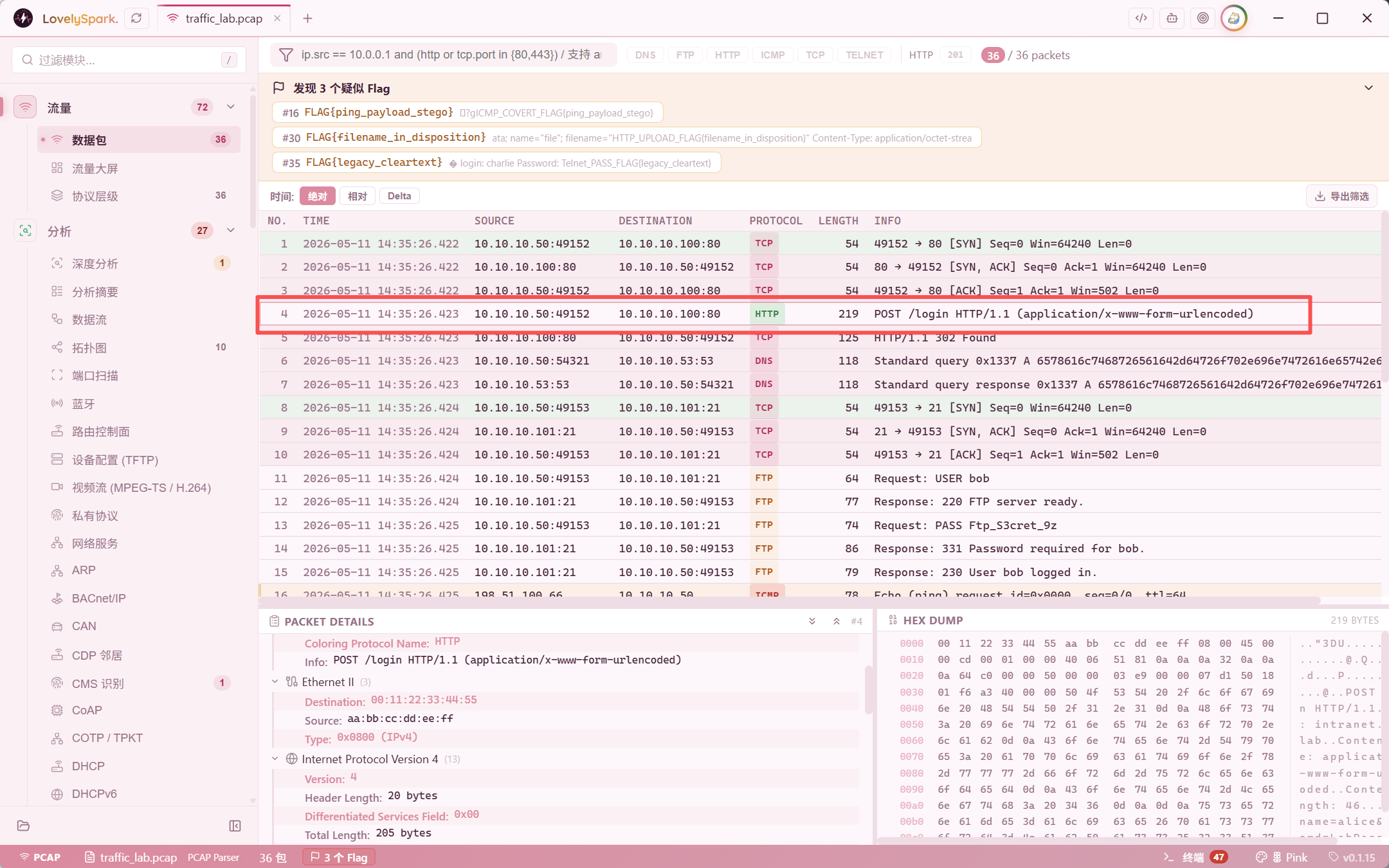Click the 视频流 MPEG-TS video icon
This screenshot has height=868, width=1389.
57,487
